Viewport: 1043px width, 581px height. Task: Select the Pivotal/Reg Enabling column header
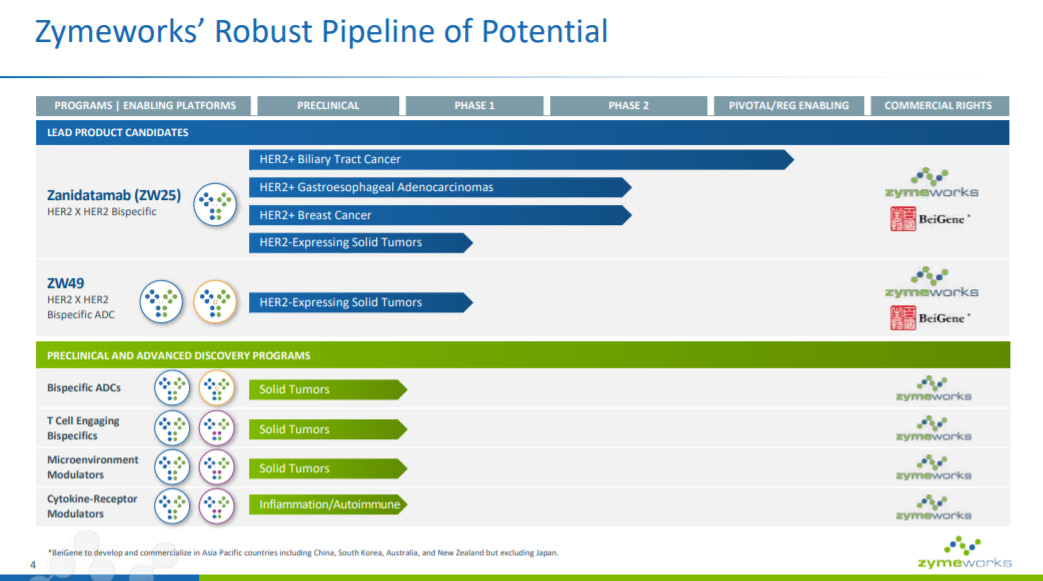point(789,106)
